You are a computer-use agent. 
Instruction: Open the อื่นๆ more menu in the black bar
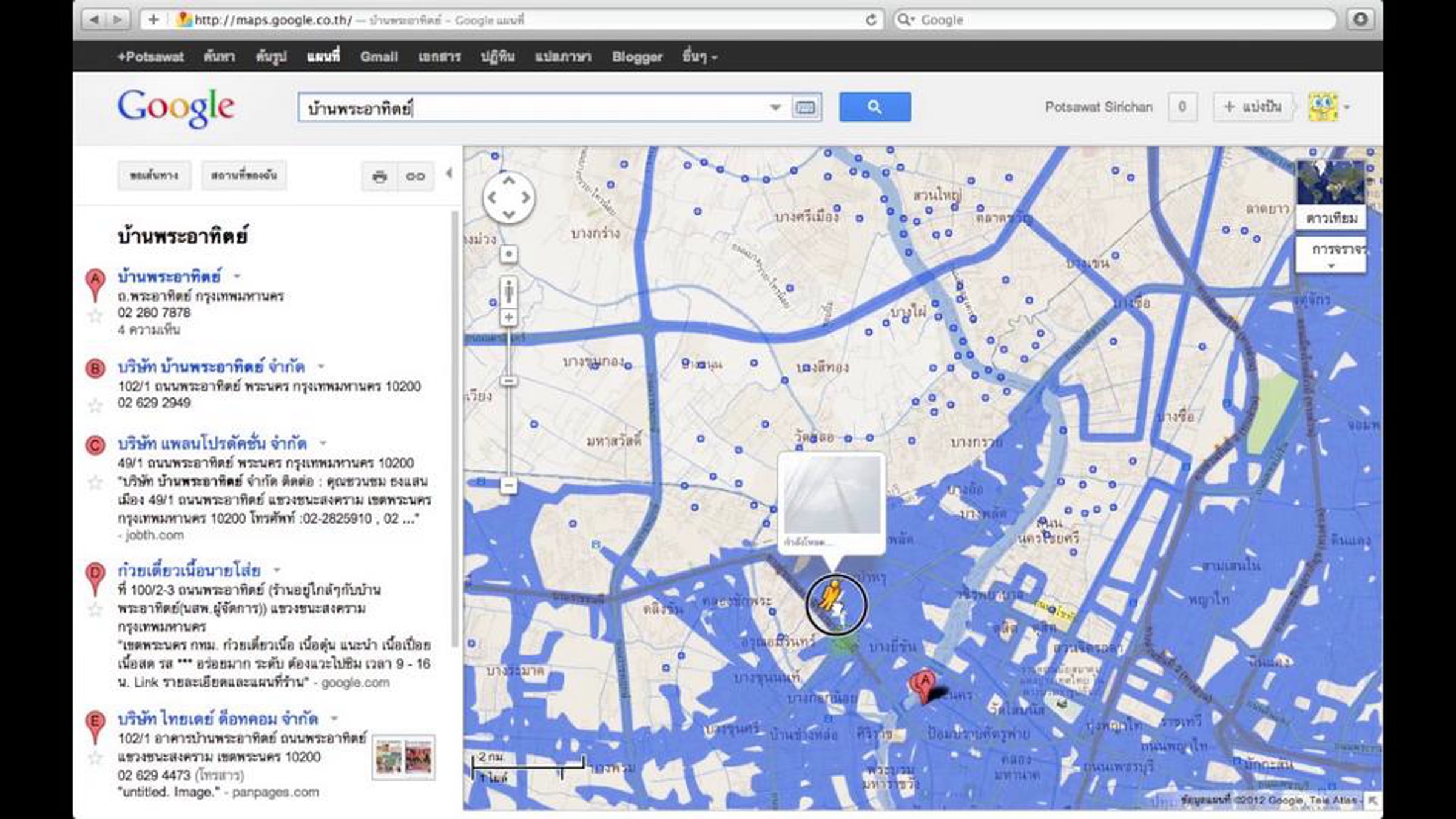coord(699,56)
